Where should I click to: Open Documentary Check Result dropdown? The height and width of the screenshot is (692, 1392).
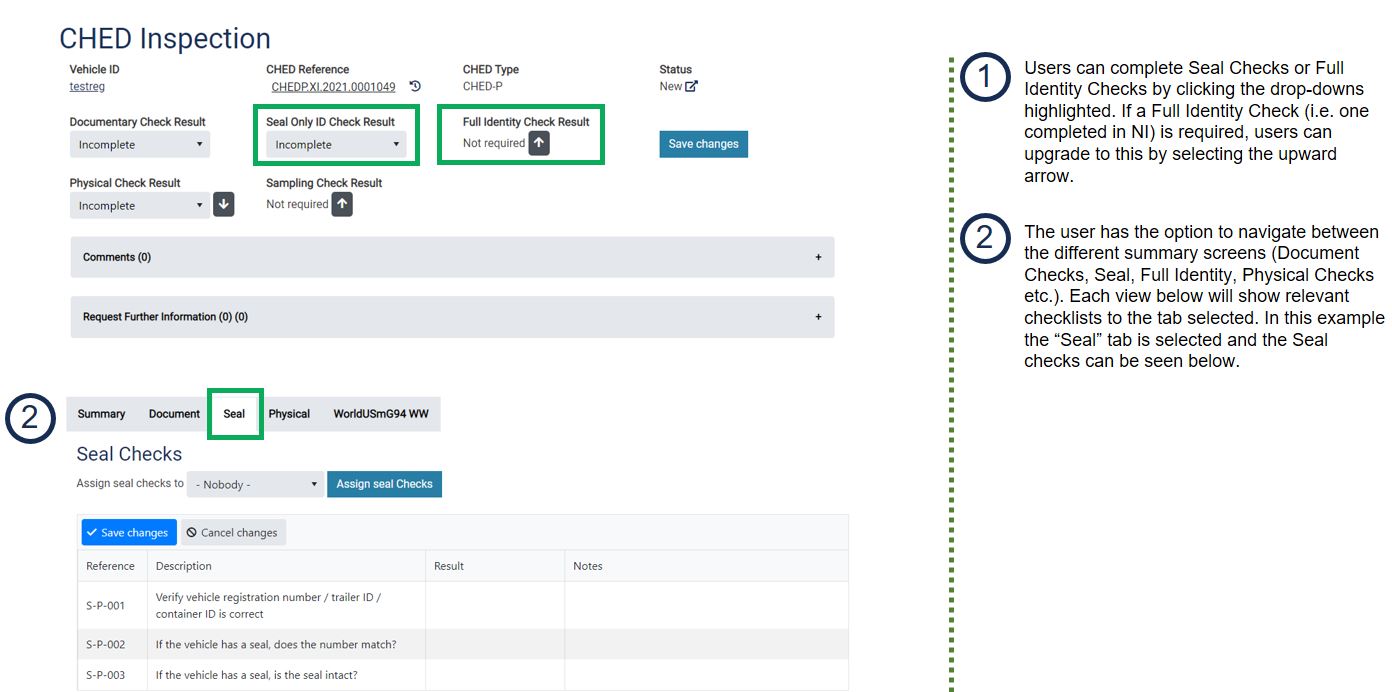coord(139,145)
